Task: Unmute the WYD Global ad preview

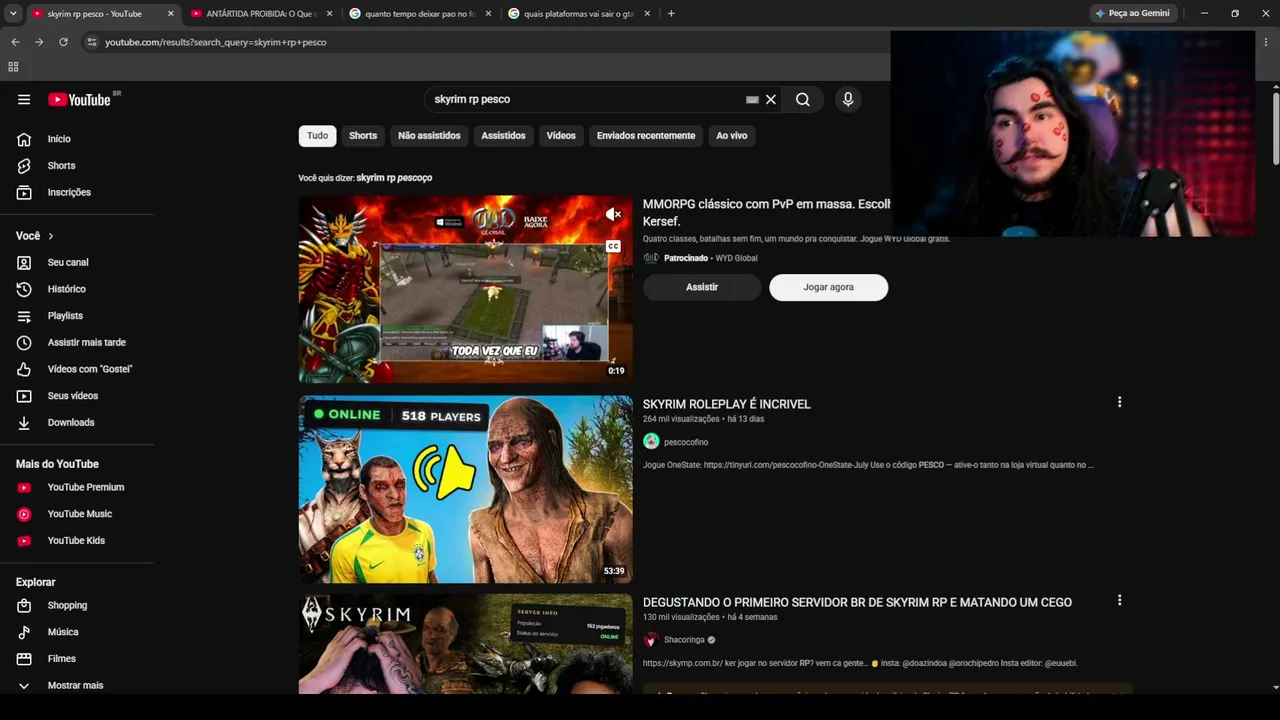Action: 613,214
